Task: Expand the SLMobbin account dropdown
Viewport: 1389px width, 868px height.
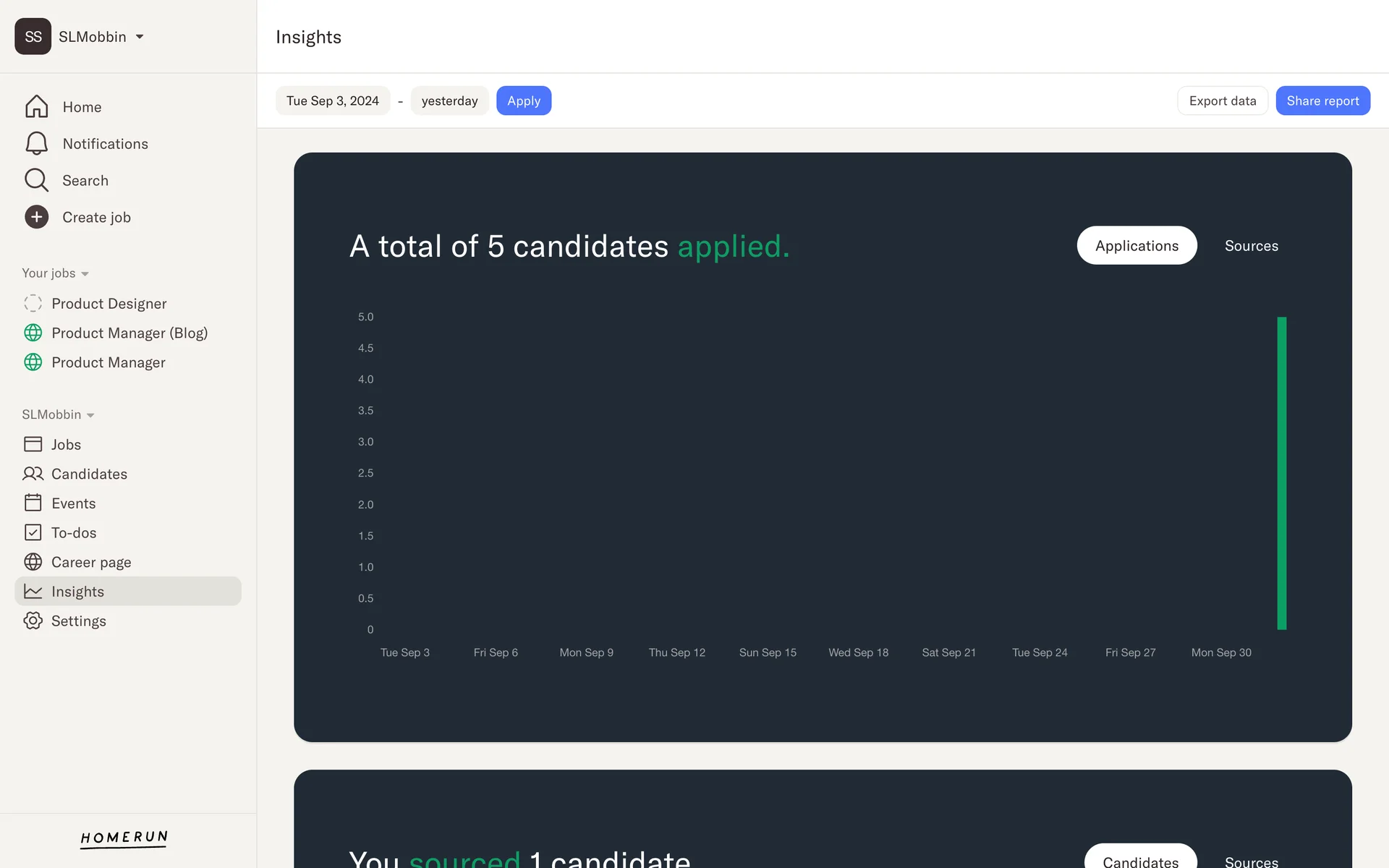Action: click(140, 37)
